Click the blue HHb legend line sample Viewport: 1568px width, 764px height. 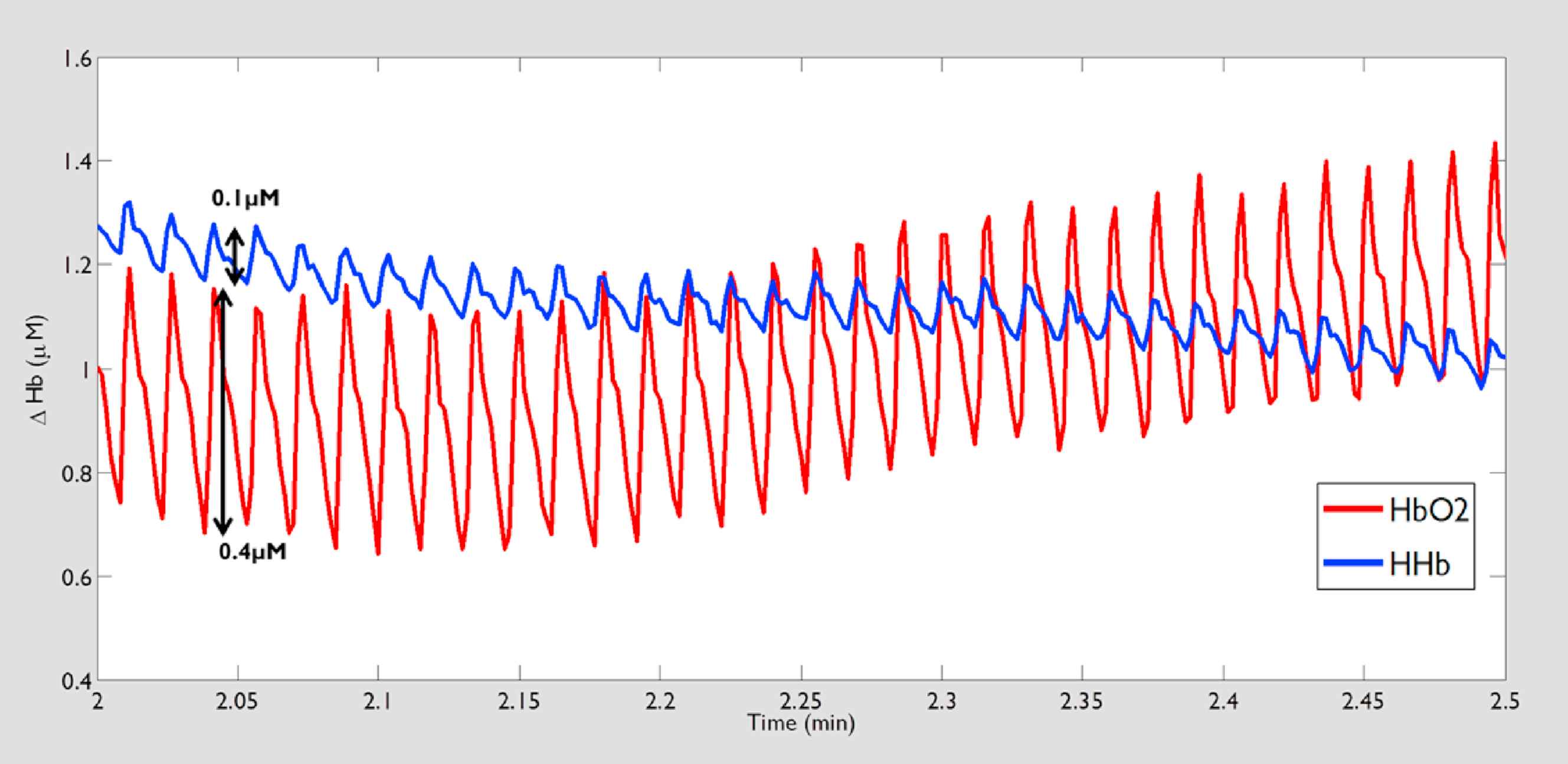click(1353, 563)
